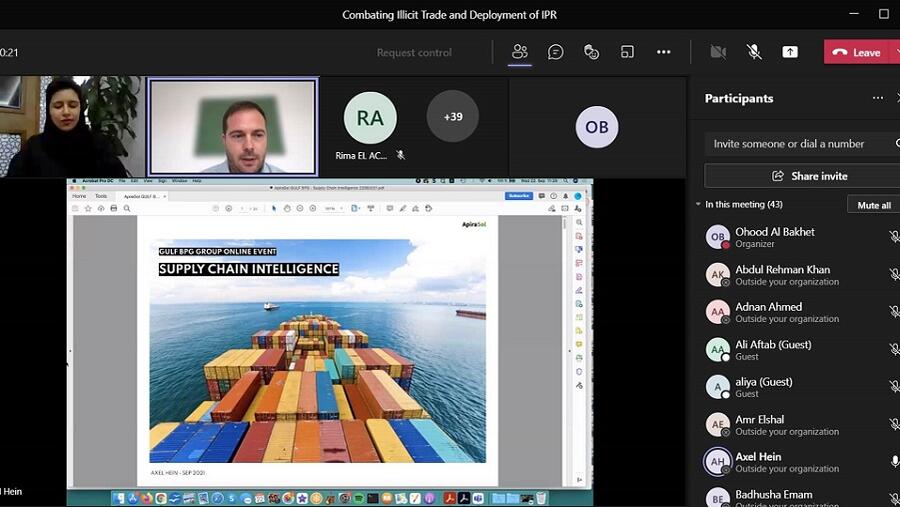The height and width of the screenshot is (507, 900).
Task: Open the breakout rooms icon
Action: tap(627, 52)
